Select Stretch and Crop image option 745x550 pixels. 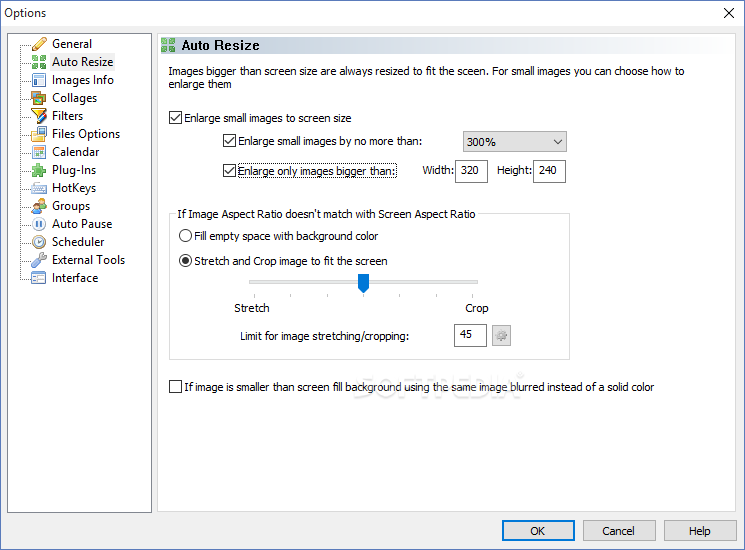click(185, 261)
